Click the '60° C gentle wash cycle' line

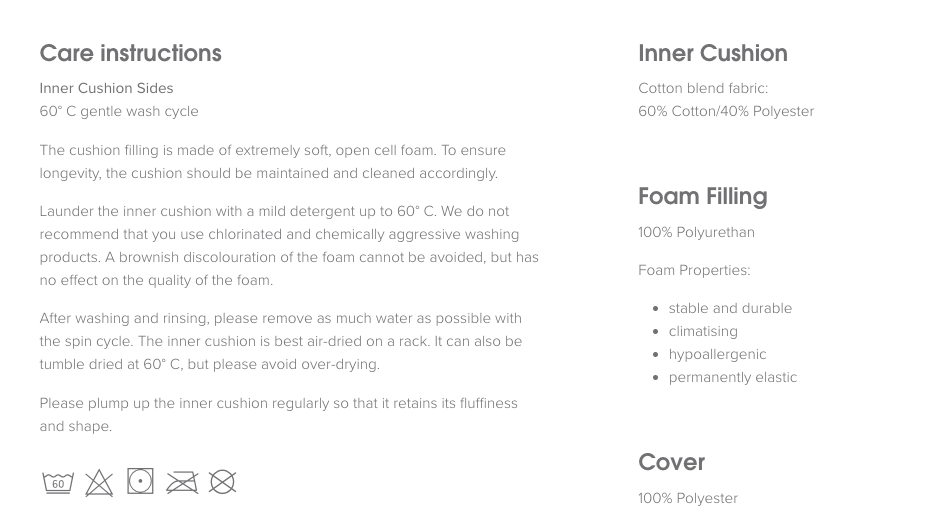click(x=119, y=111)
